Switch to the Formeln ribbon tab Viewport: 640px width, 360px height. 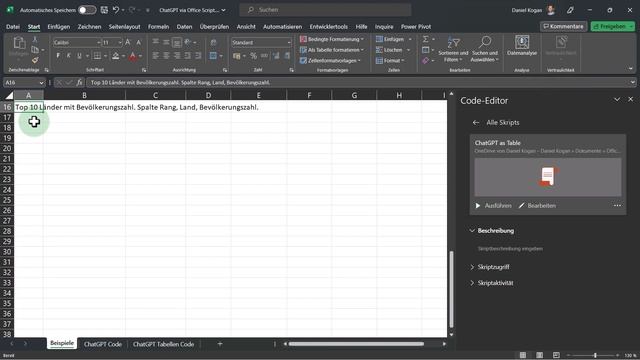[158, 27]
